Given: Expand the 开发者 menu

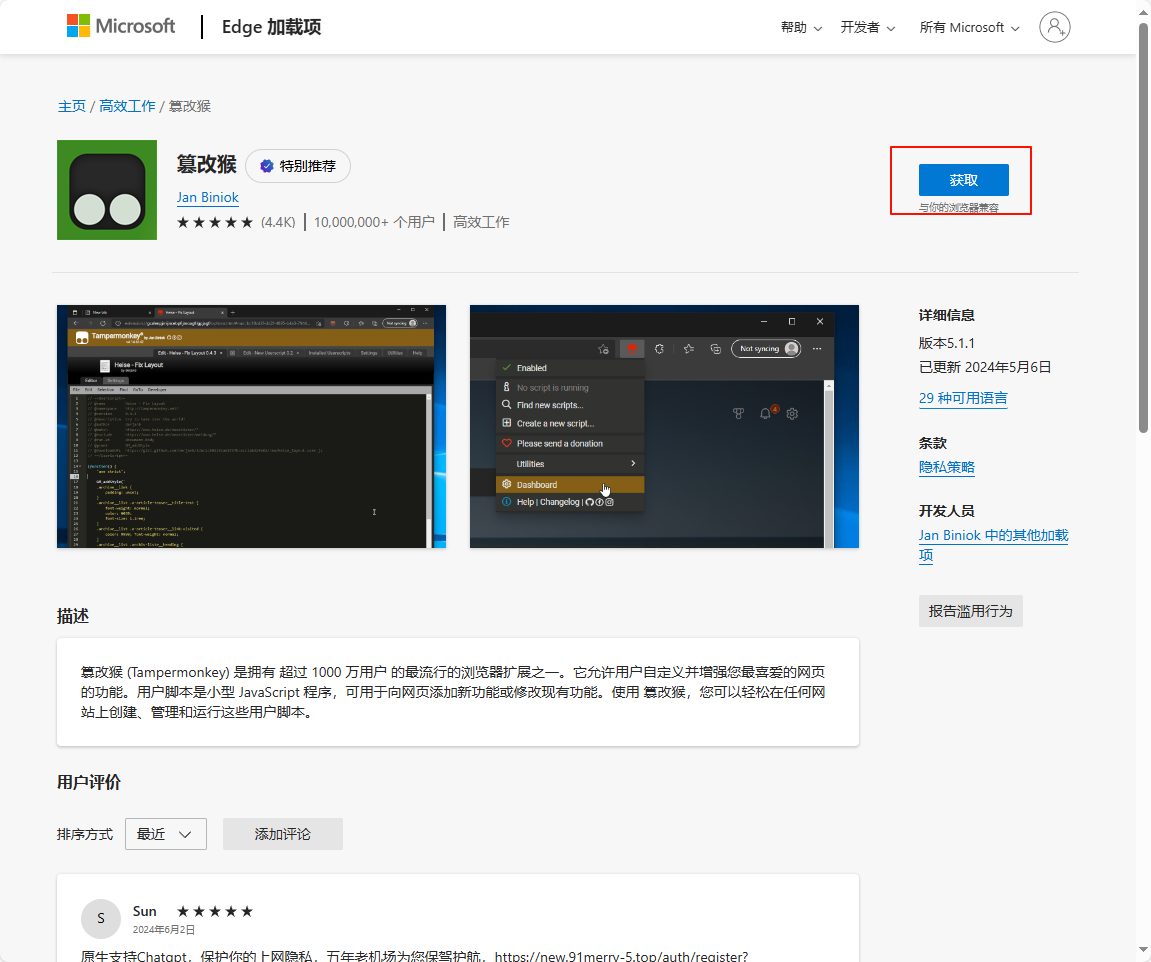Looking at the screenshot, I should [x=868, y=27].
